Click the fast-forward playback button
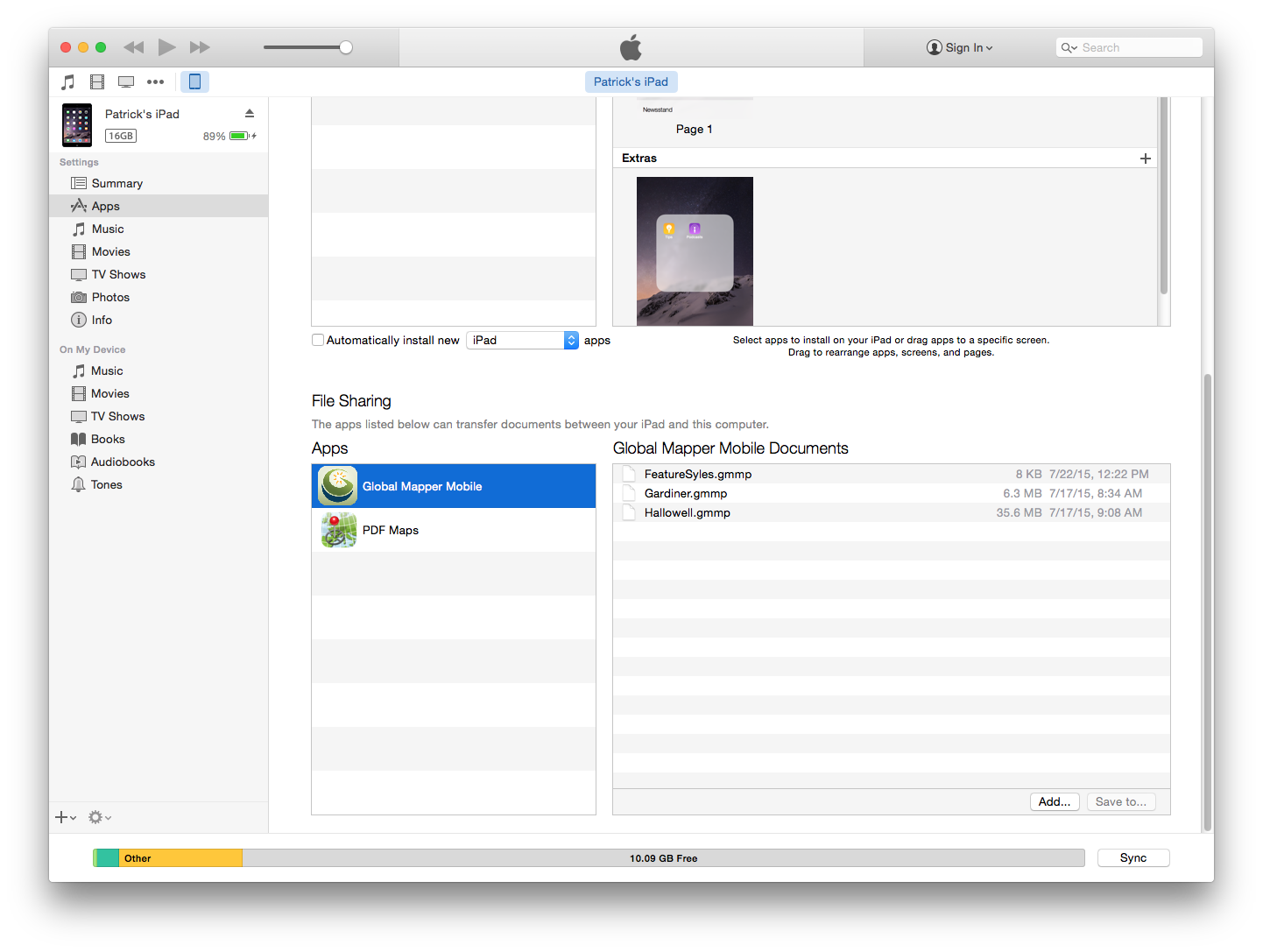This screenshot has width=1263, height=952. click(200, 47)
